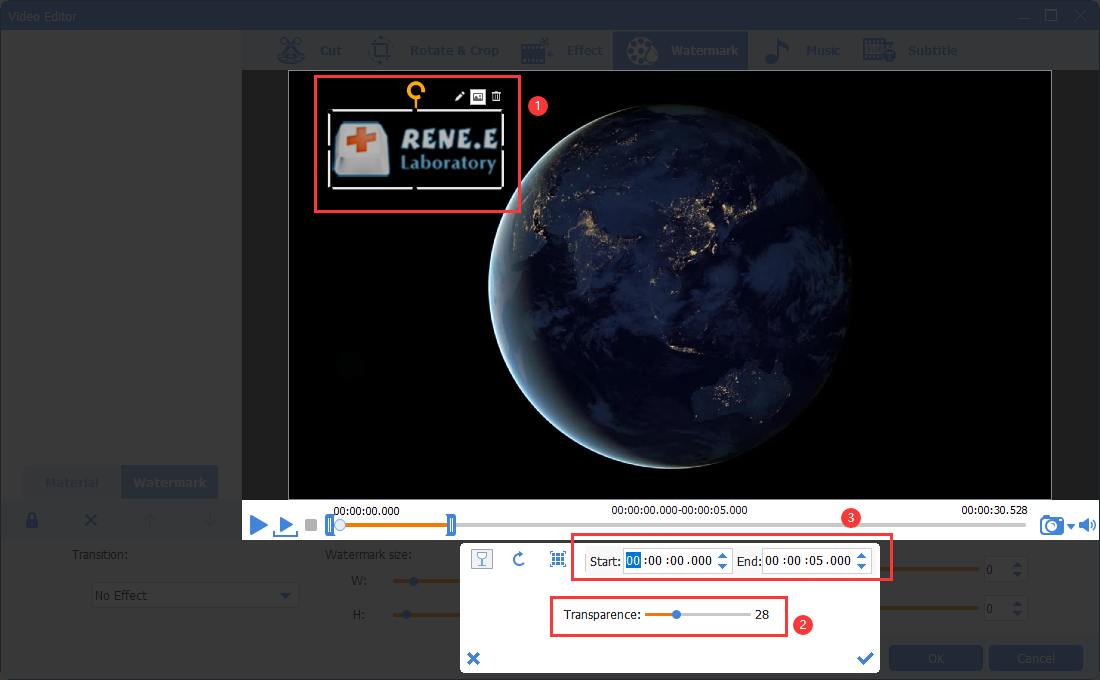
Task: Click the camera snapshot icon below the preview
Action: tap(1051, 524)
